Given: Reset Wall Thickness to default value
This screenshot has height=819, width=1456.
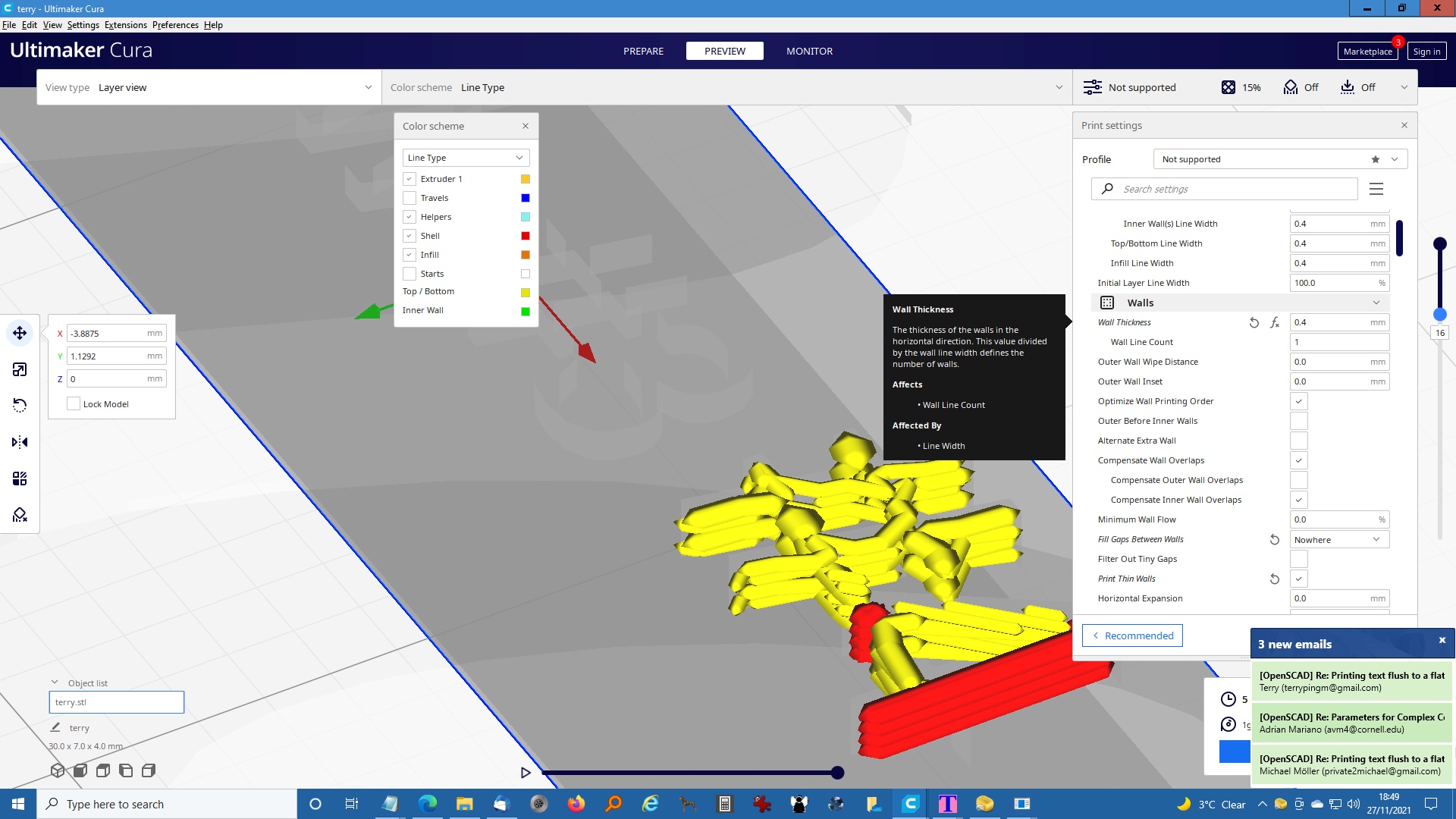Looking at the screenshot, I should point(1254,322).
